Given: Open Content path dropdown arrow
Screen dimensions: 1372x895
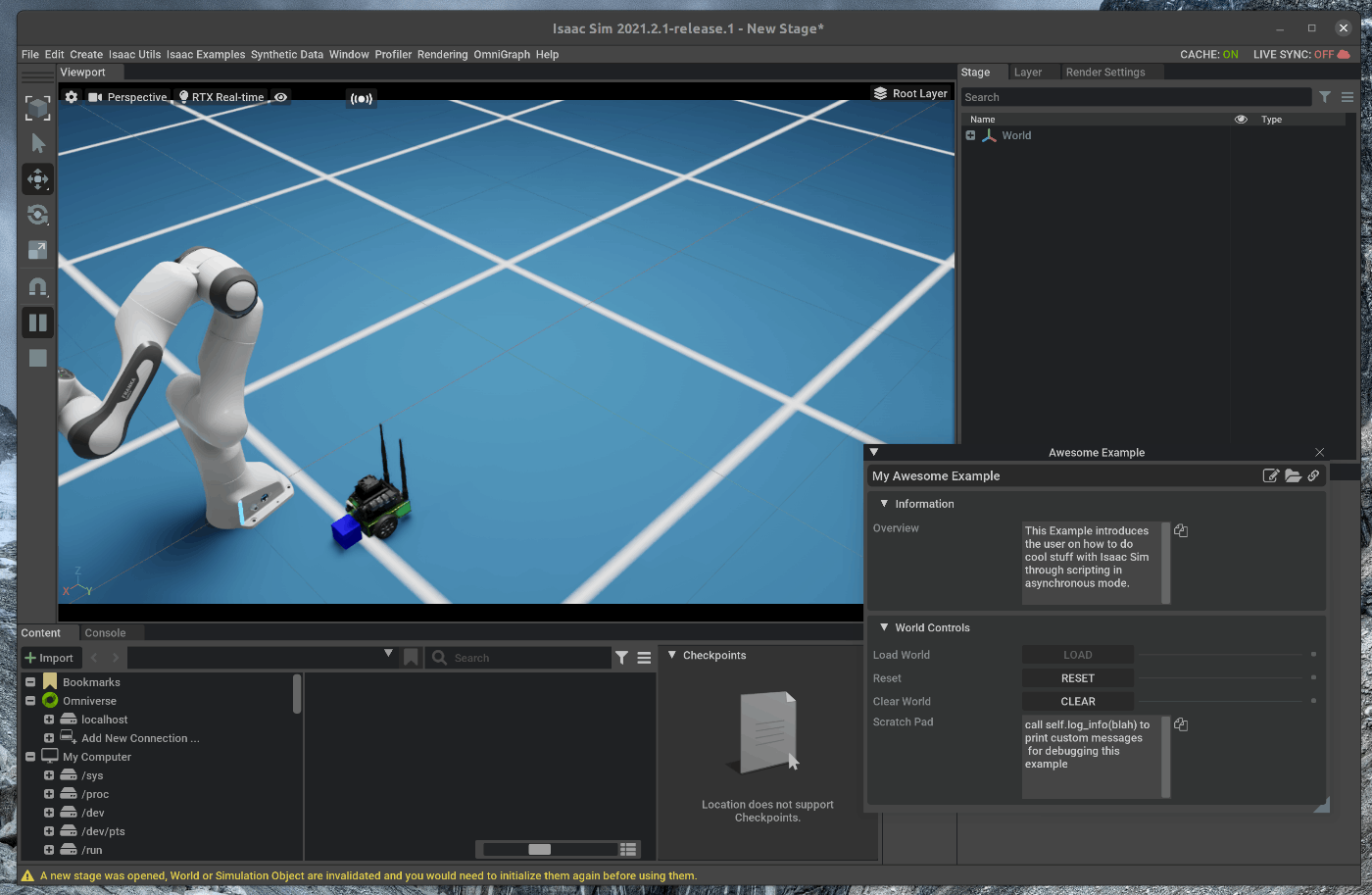Looking at the screenshot, I should point(388,653).
